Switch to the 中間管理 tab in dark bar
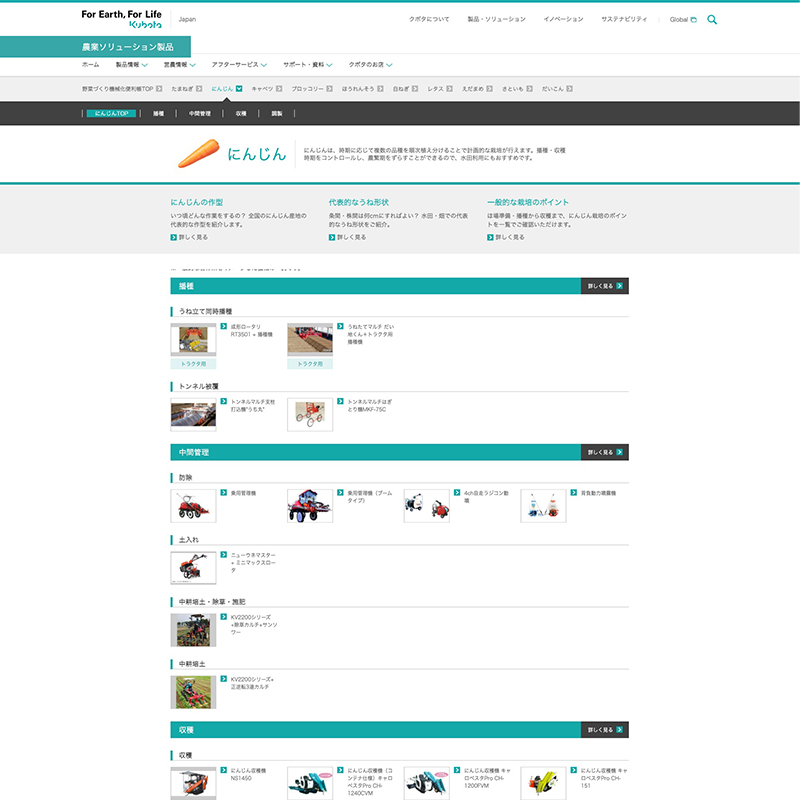Screen dimensions: 800x800 pos(200,114)
